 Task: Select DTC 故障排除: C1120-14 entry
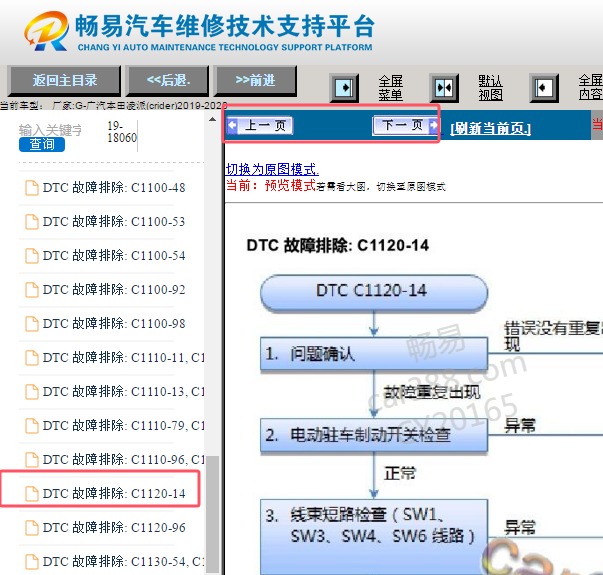coord(114,493)
